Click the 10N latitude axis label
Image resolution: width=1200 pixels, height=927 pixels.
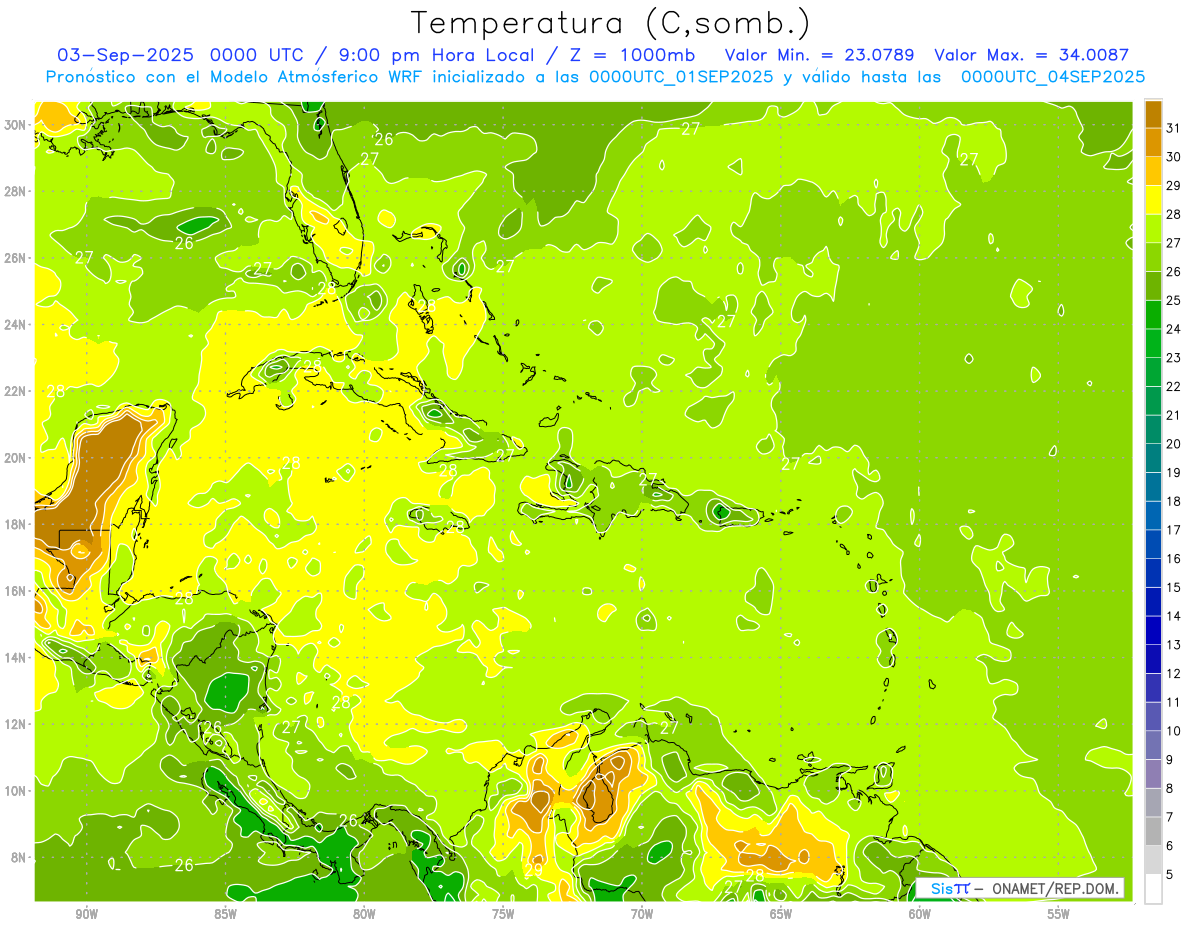[x=16, y=791]
